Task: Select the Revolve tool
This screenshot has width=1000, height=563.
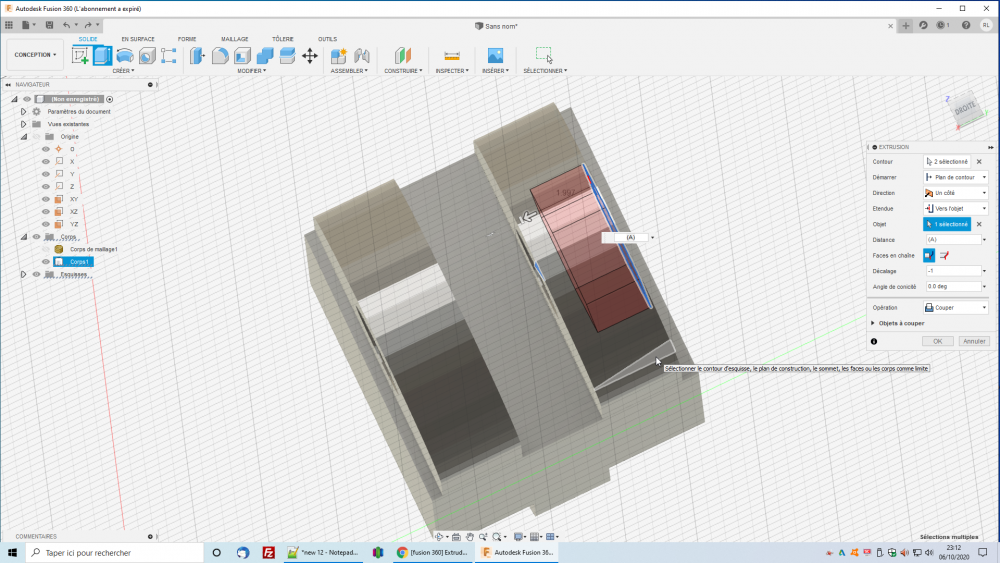Action: coord(125,55)
